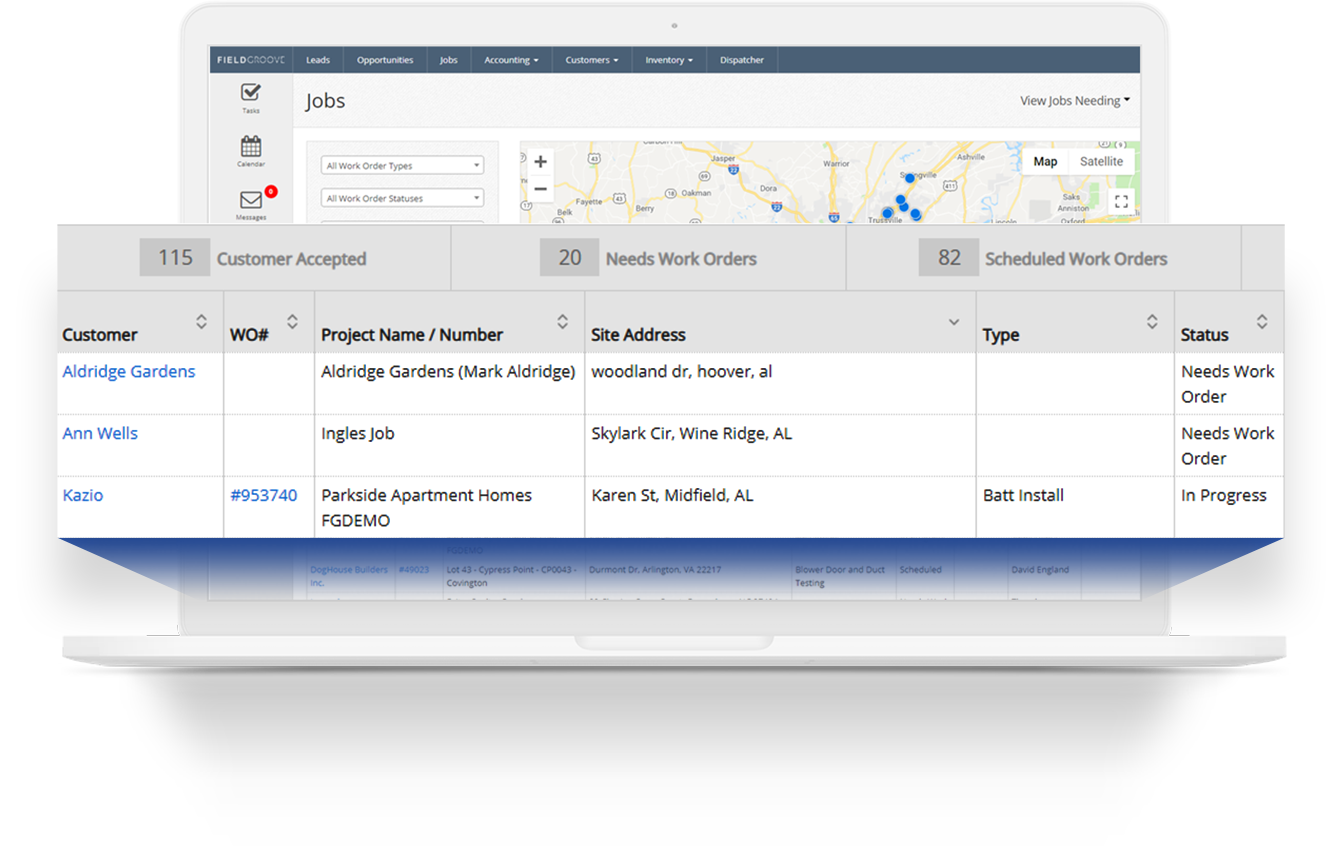The image size is (1344, 846).
Task: Click the FieldGroove logo
Action: (x=250, y=60)
